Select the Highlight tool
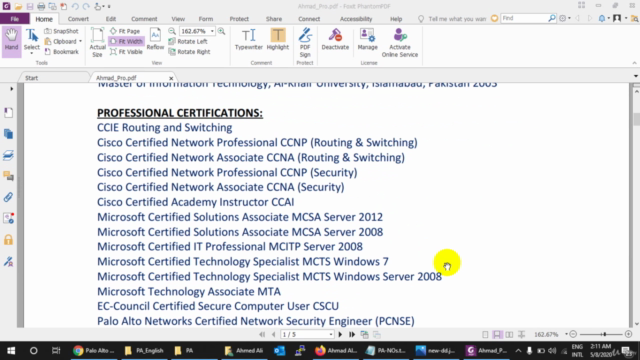The width and height of the screenshot is (640, 360). pos(278,39)
